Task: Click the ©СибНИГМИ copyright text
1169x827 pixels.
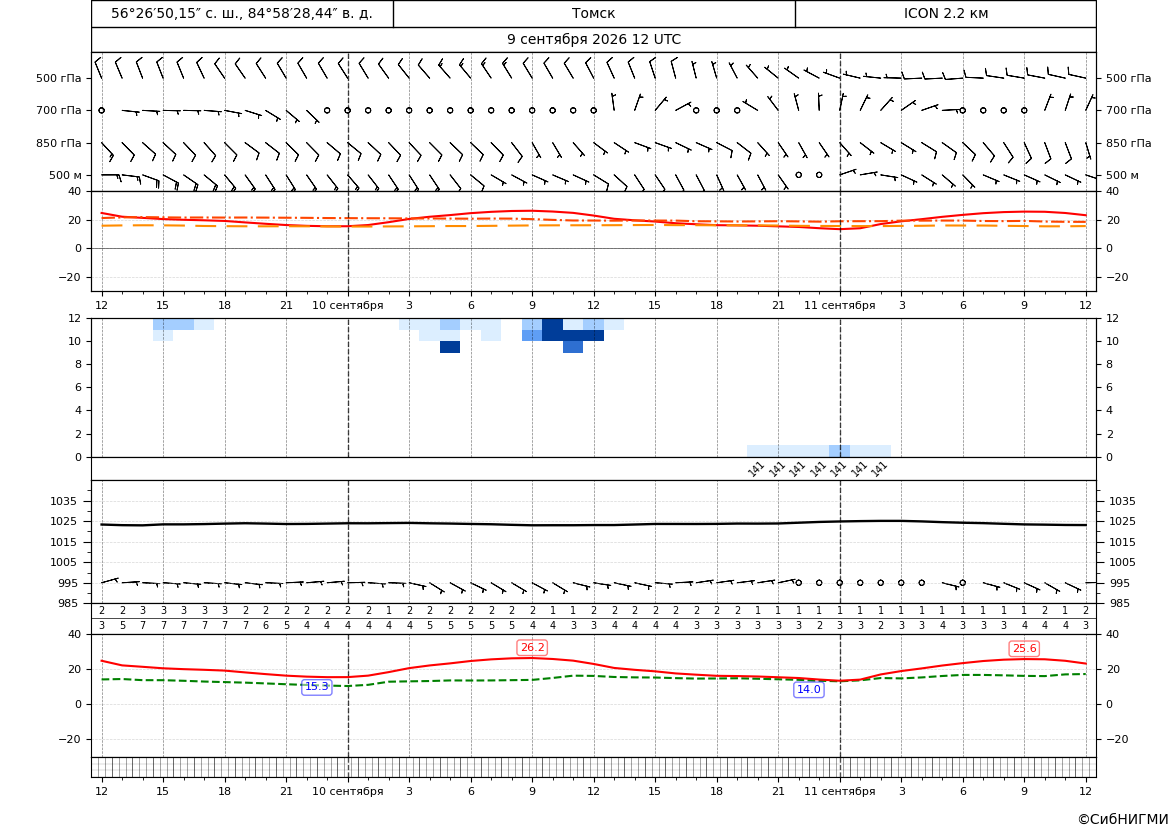Action: pyautogui.click(x=1122, y=820)
